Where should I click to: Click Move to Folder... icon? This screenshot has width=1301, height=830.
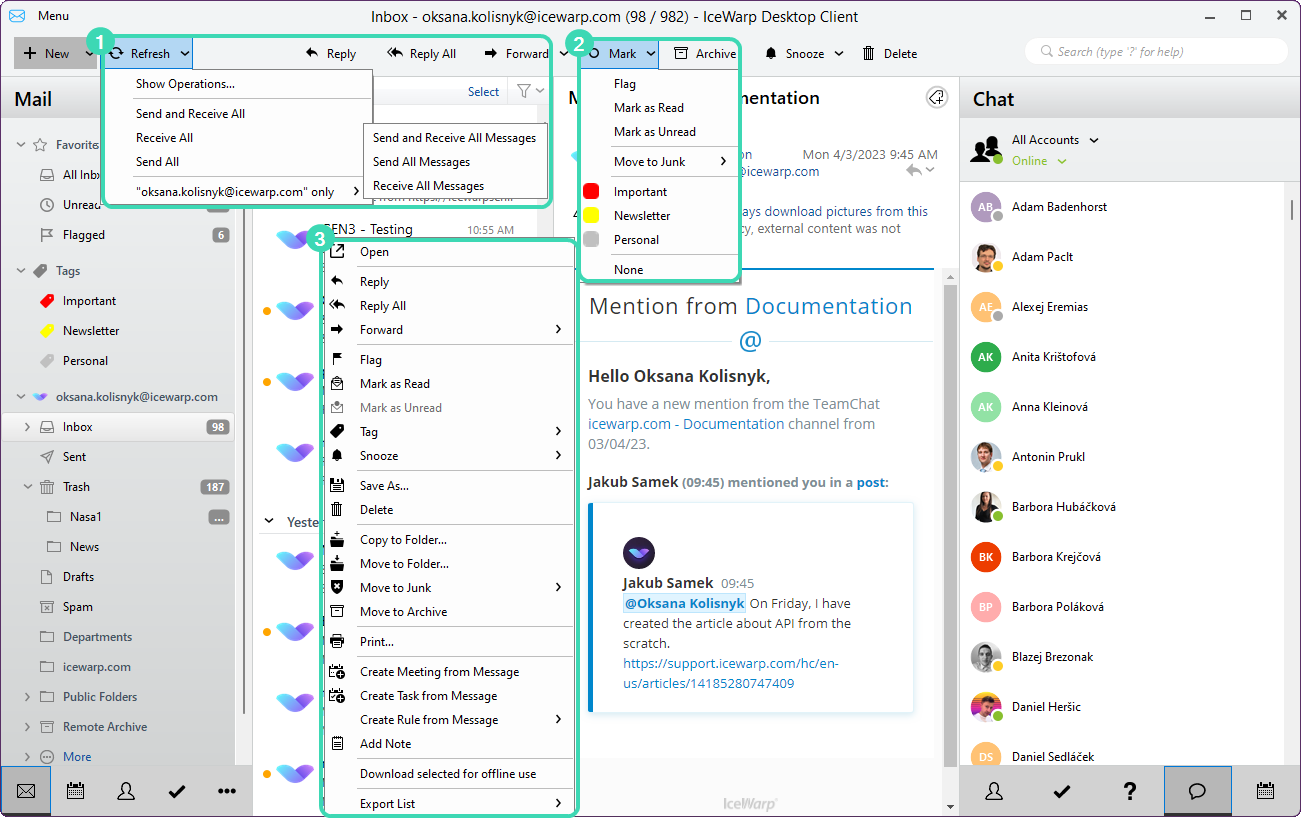coord(337,564)
